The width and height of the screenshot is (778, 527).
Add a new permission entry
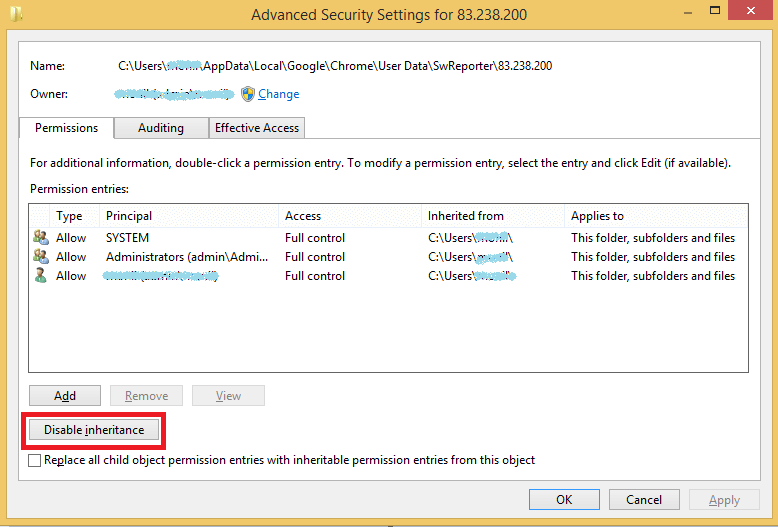coord(65,395)
